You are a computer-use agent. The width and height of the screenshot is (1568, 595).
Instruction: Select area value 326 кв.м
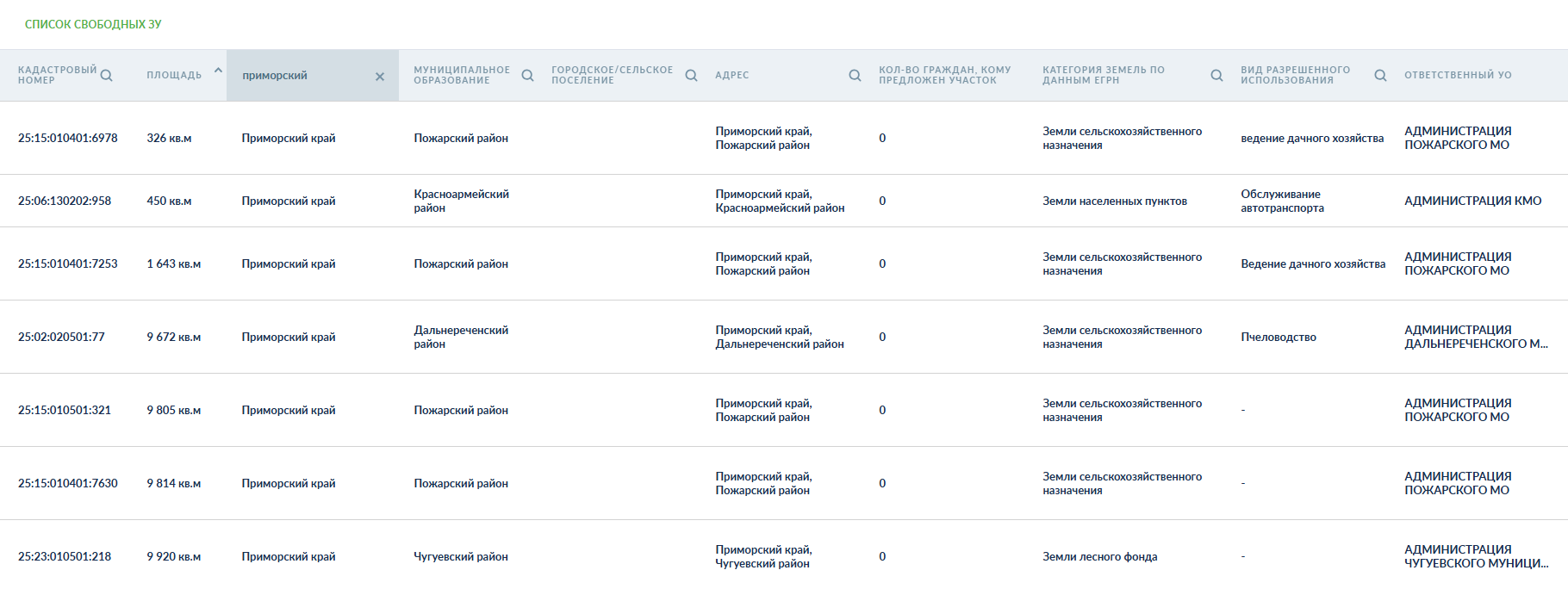click(169, 138)
